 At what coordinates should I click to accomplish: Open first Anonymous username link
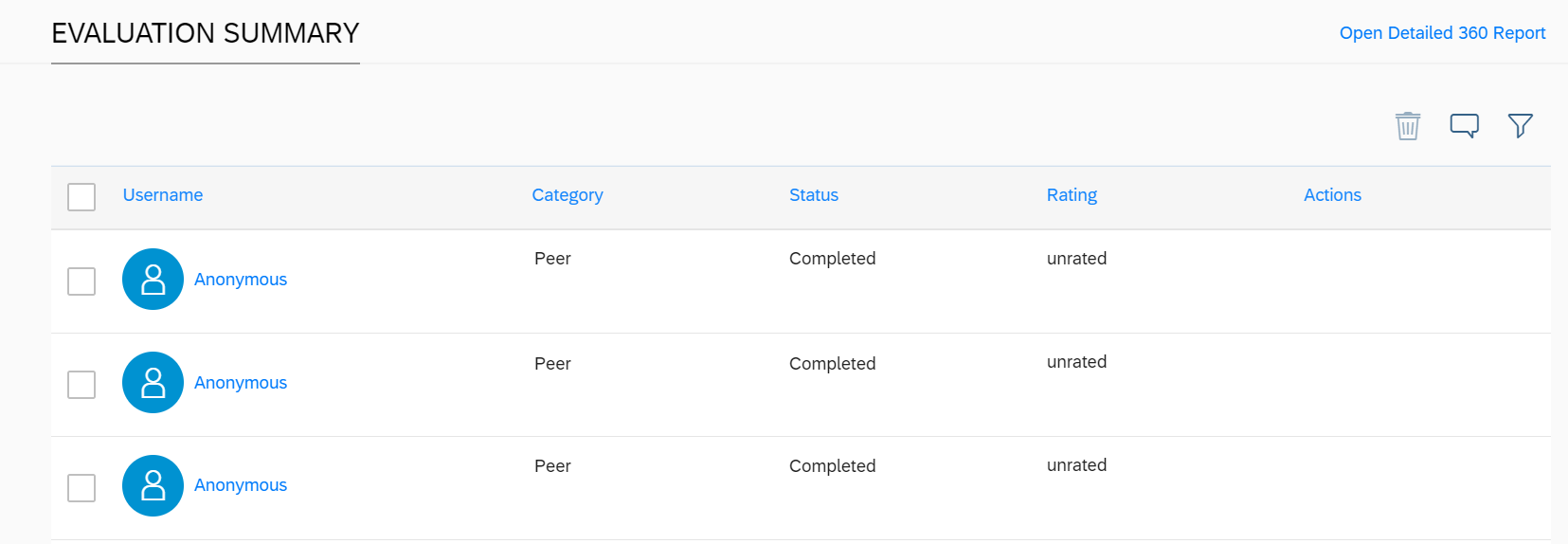241,280
